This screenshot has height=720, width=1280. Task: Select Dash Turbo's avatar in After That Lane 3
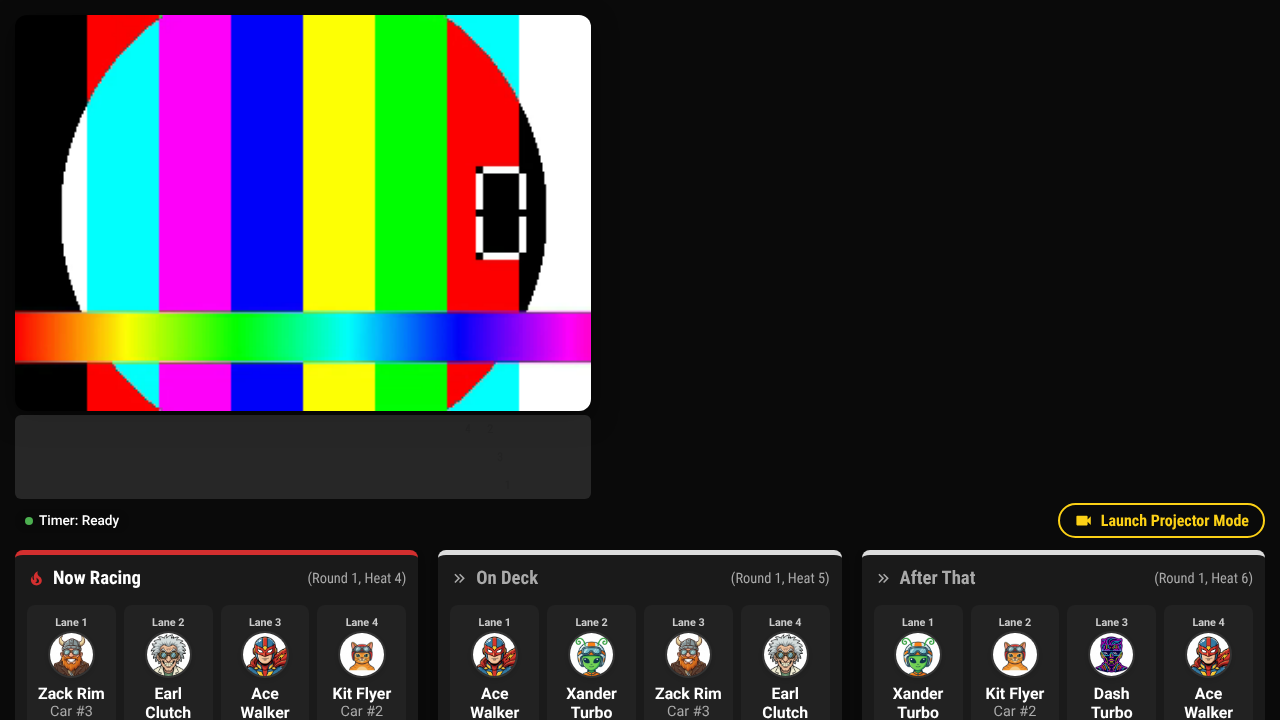(x=1111, y=655)
